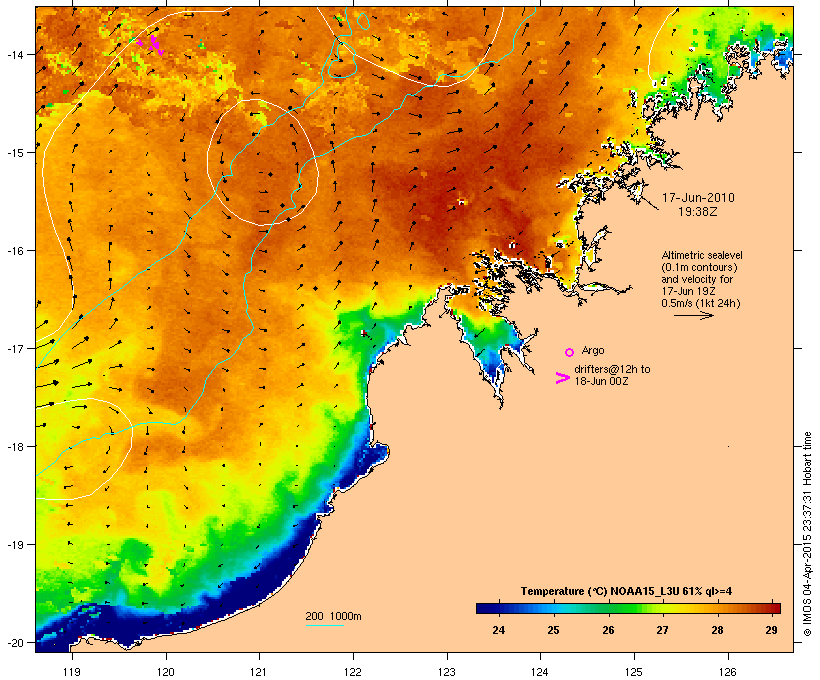Click the latitude axis label -19
This screenshot has height=680, width=820.
[x=14, y=545]
